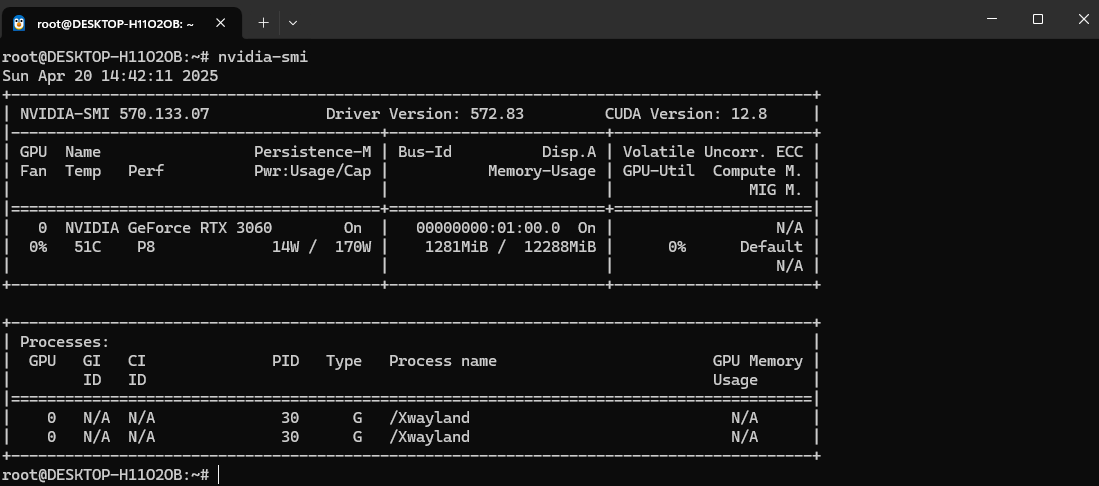The image size is (1099, 486).
Task: Click the Default compute mode value
Action: coord(772,247)
